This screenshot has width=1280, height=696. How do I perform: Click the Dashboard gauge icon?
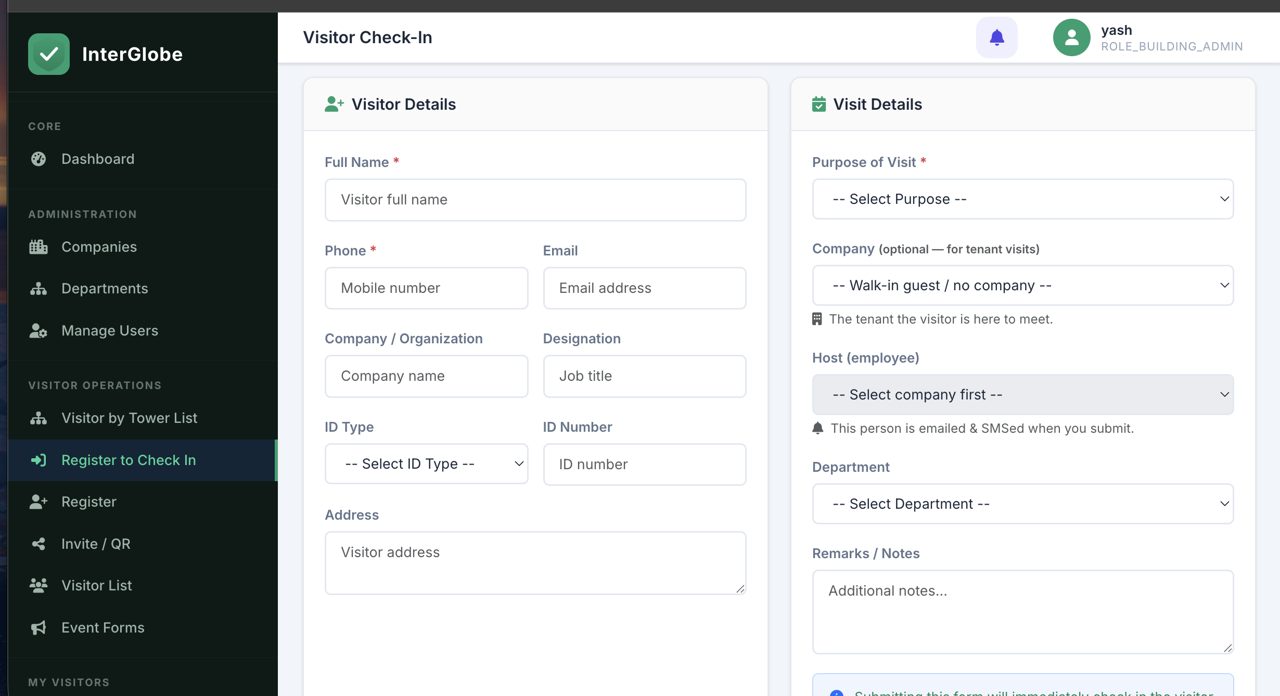39,159
